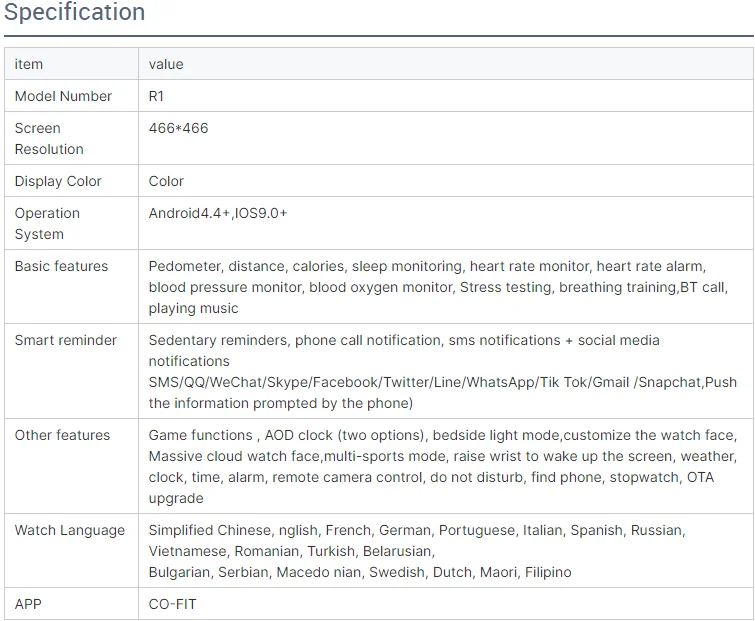The height and width of the screenshot is (621, 755).
Task: Click the CO-FIT app value
Action: [172, 604]
